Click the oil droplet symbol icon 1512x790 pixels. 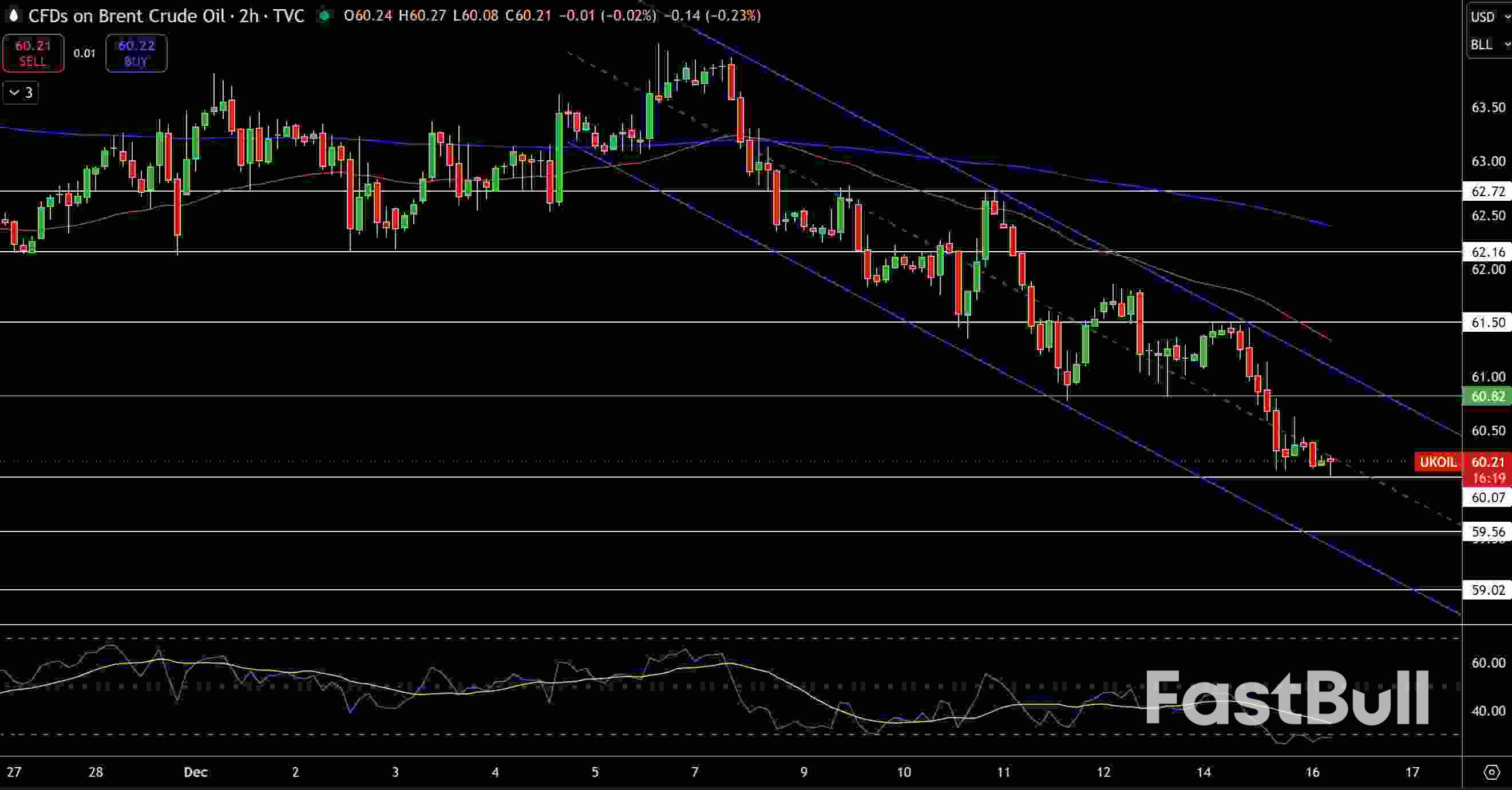[13, 16]
